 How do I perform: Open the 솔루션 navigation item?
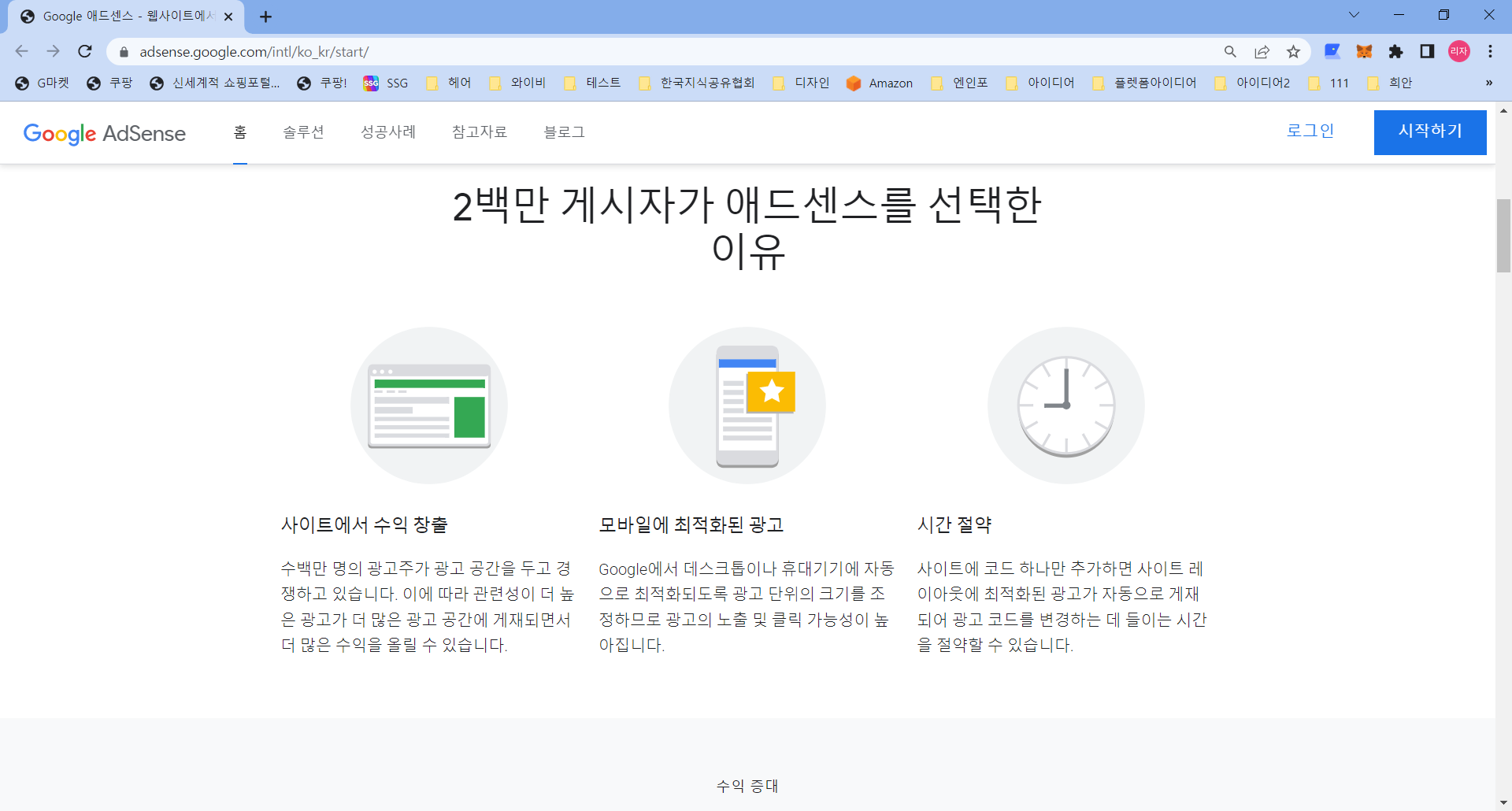click(x=304, y=131)
